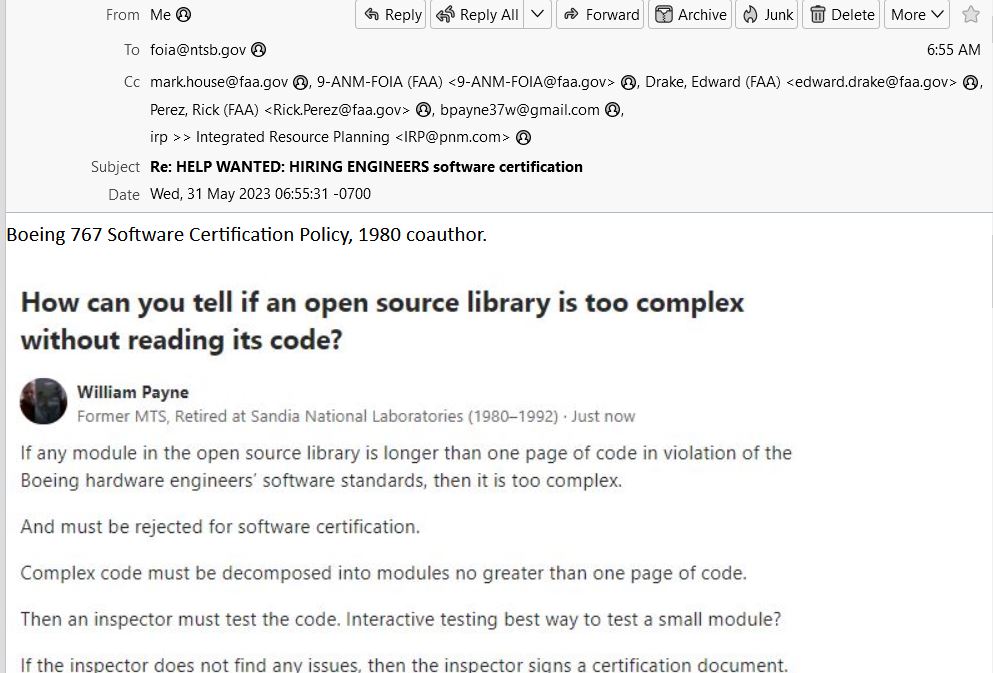Click the contact icon after 9-ANM-FOIA@faa.gov
993x673 pixels.
(628, 82)
